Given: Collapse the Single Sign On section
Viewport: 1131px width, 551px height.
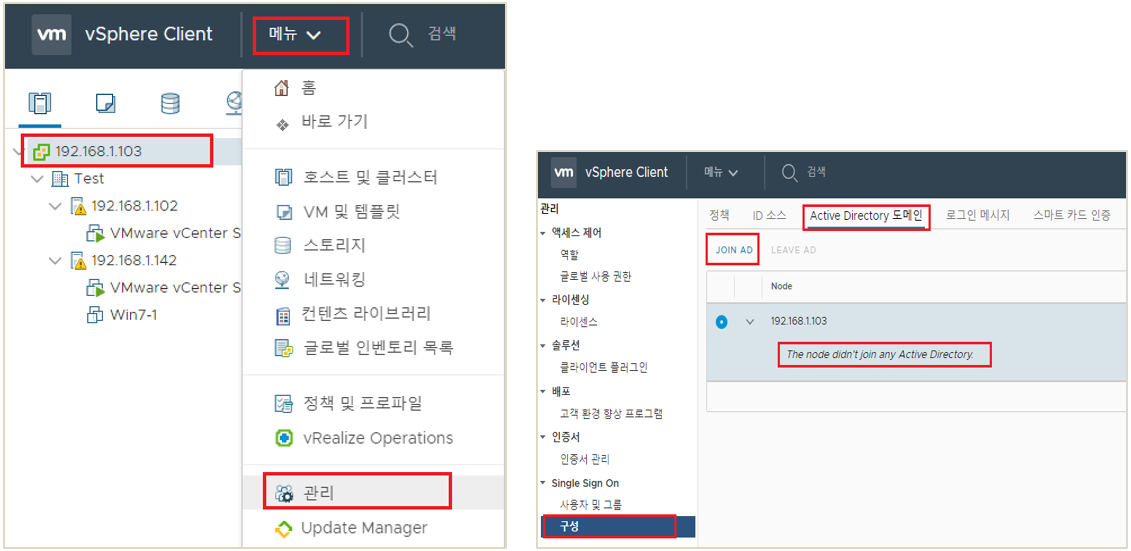Looking at the screenshot, I should pyautogui.click(x=542, y=483).
